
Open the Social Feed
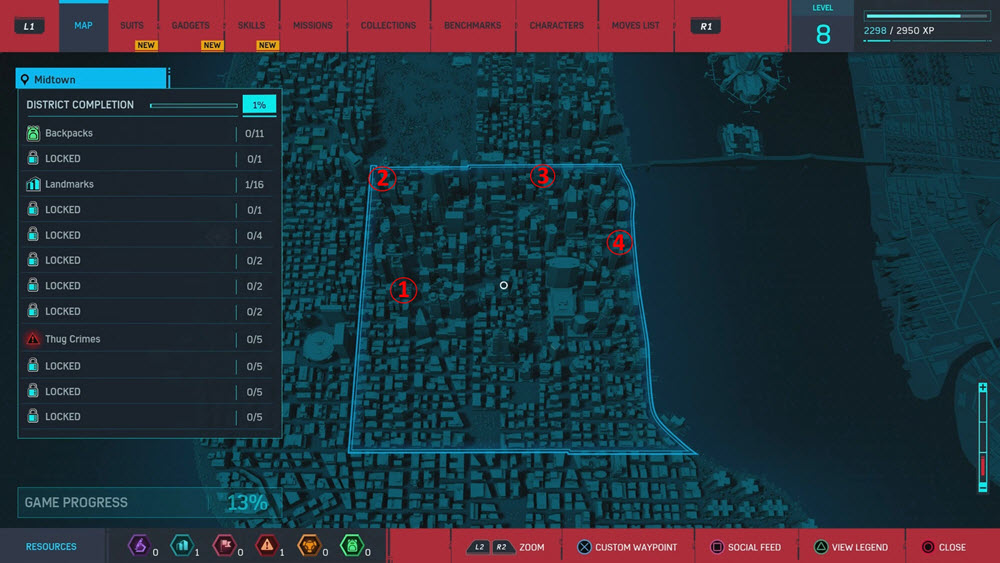[x=754, y=547]
